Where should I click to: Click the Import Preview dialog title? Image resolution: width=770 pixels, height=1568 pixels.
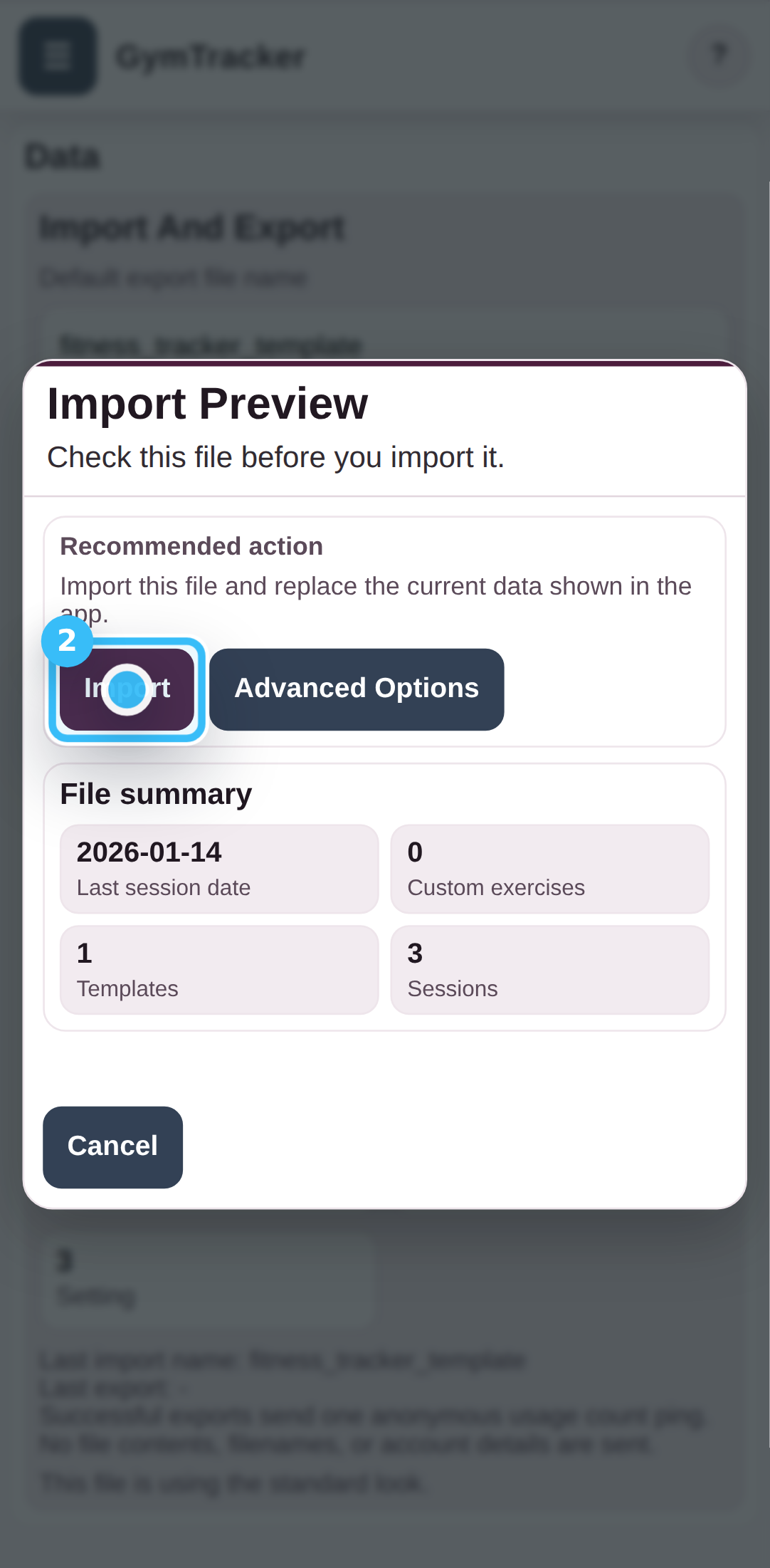tap(207, 403)
